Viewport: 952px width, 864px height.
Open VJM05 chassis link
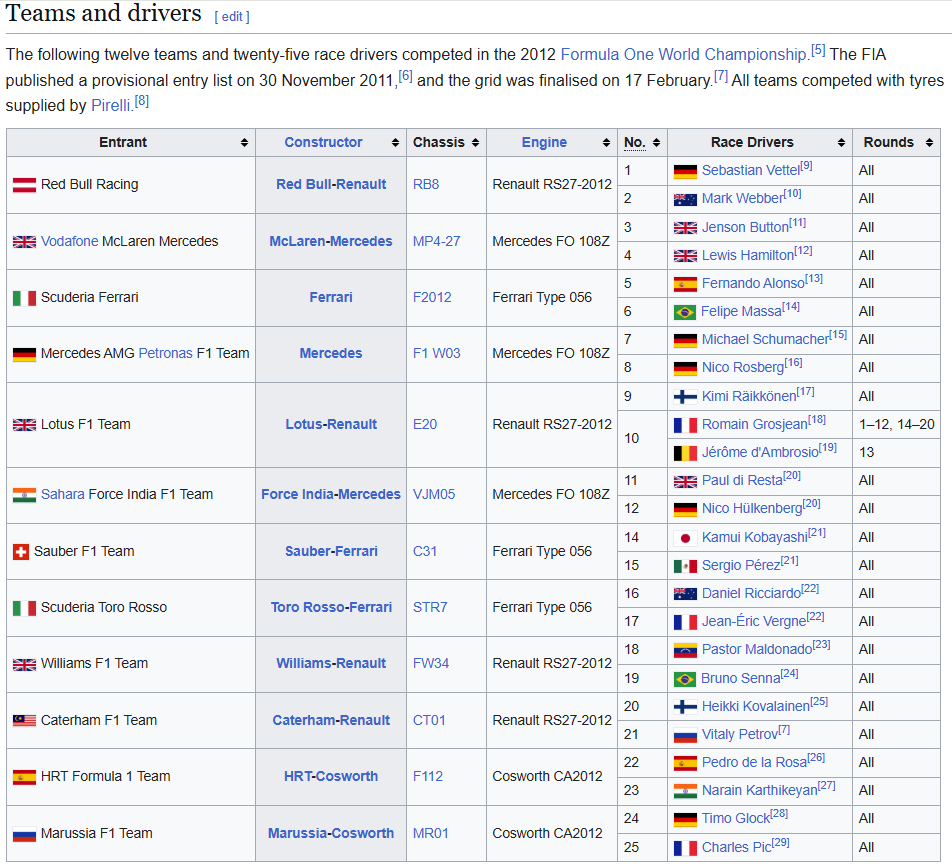434,495
